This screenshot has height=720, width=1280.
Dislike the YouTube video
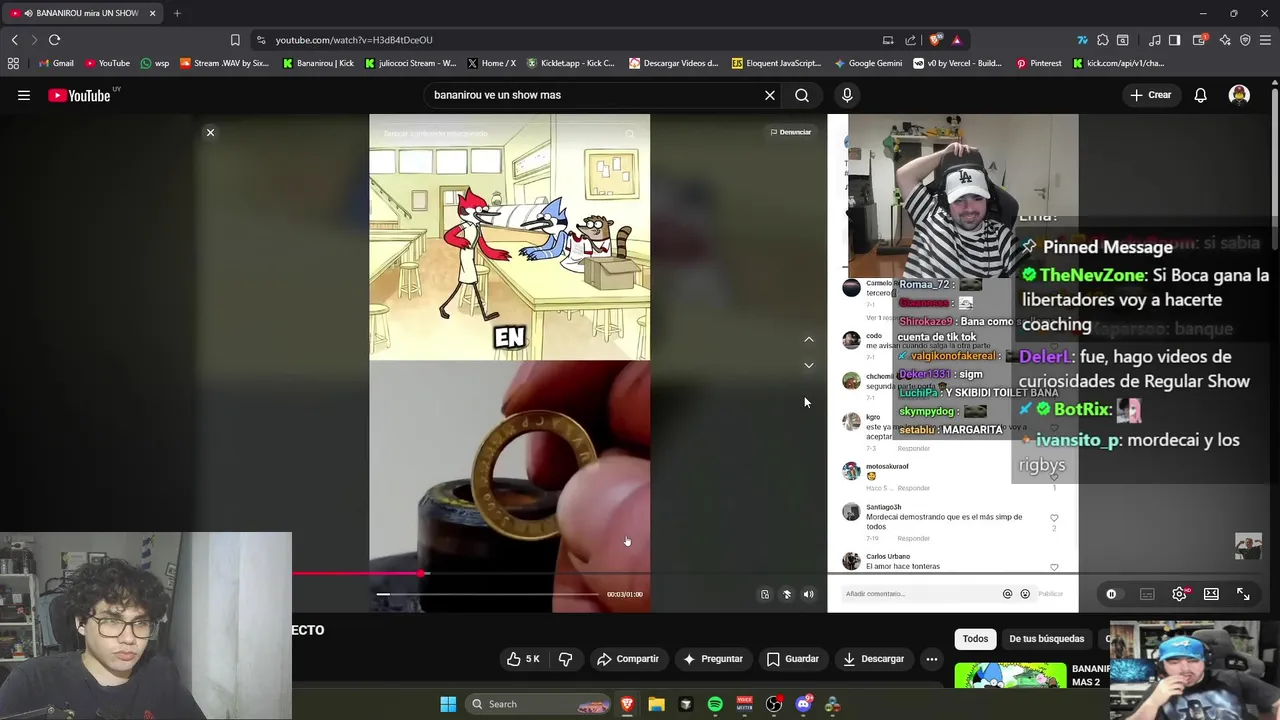(565, 659)
